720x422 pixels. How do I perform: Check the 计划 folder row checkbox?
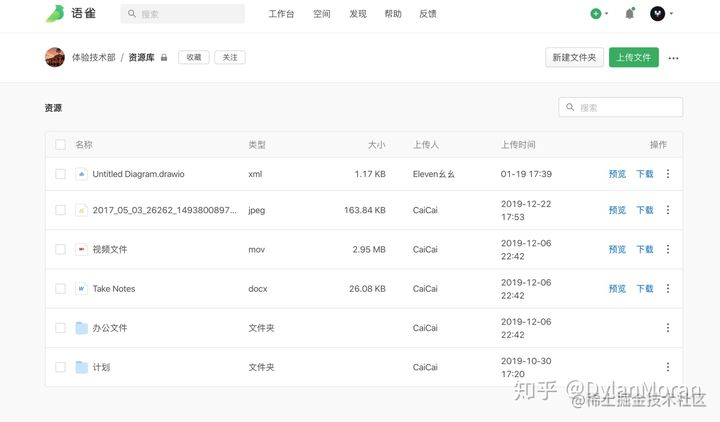coord(60,367)
